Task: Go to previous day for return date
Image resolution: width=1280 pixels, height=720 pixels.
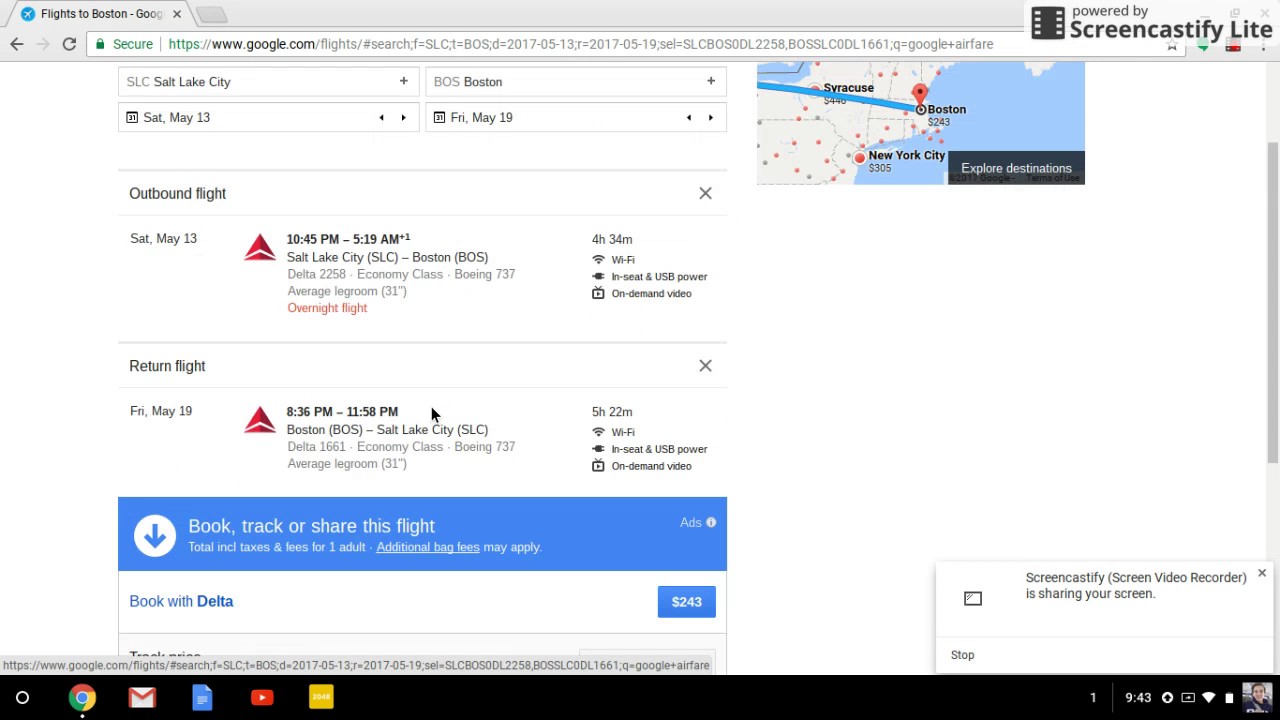Action: pyautogui.click(x=688, y=117)
